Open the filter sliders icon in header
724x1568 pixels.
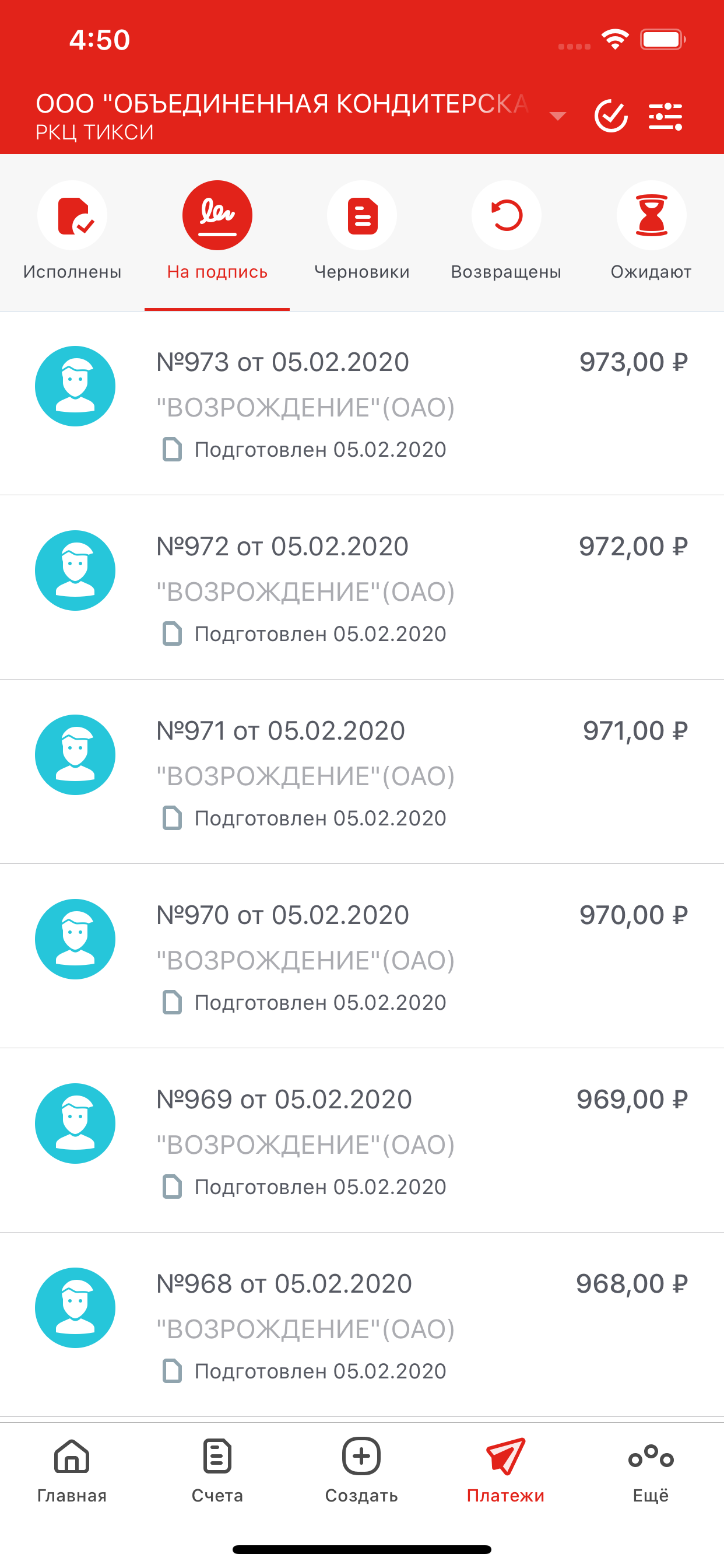point(665,116)
